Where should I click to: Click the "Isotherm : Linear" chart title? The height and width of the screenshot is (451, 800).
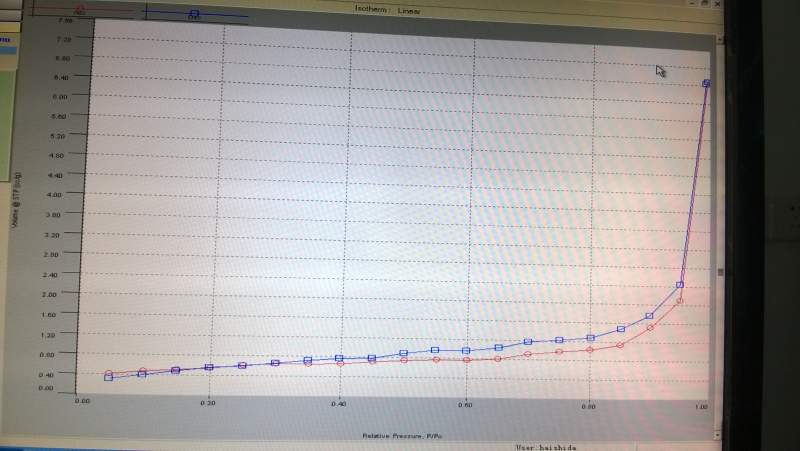388,10
